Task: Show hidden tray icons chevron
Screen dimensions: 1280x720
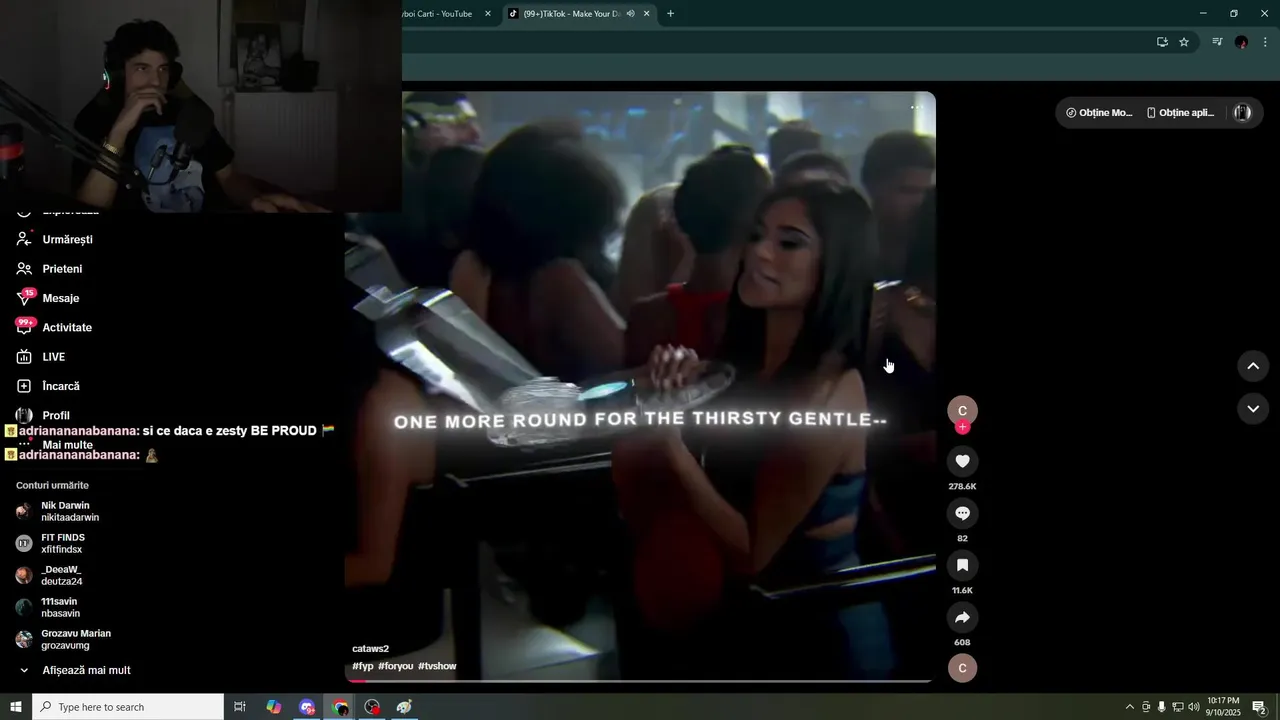Action: (1130, 707)
